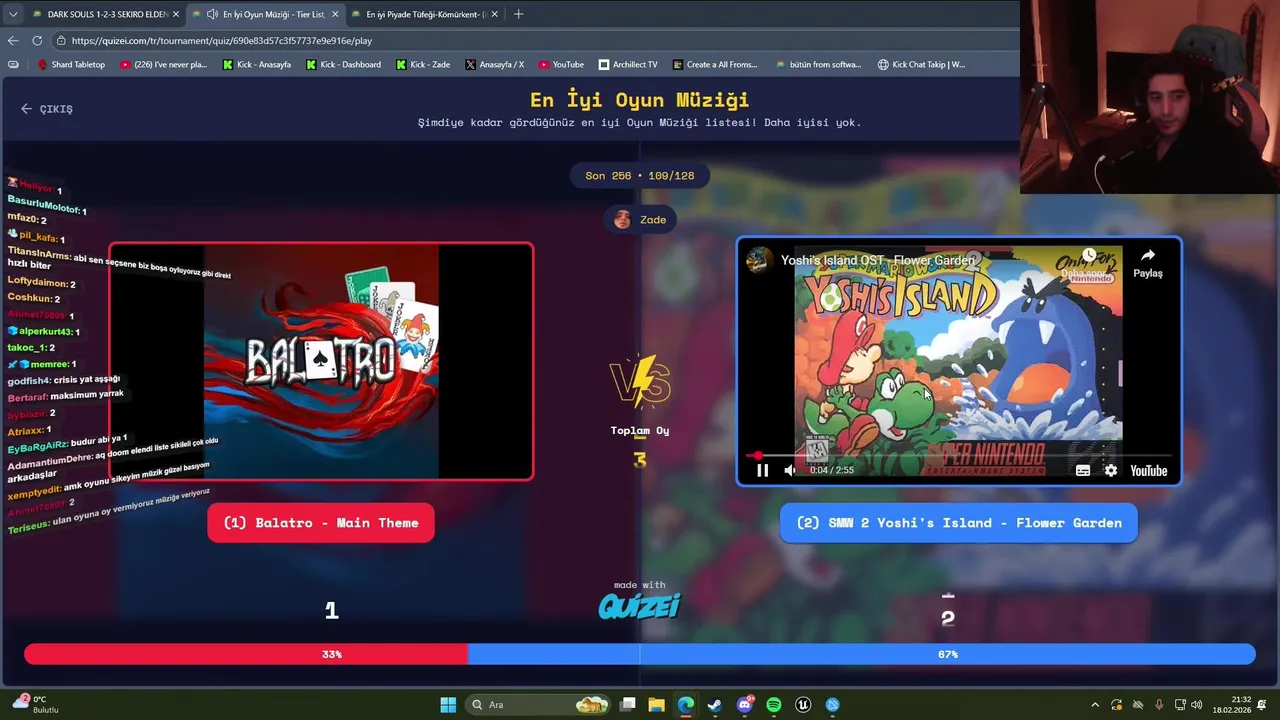The width and height of the screenshot is (1280, 720).
Task: Reload the current page
Action: [x=37, y=41]
